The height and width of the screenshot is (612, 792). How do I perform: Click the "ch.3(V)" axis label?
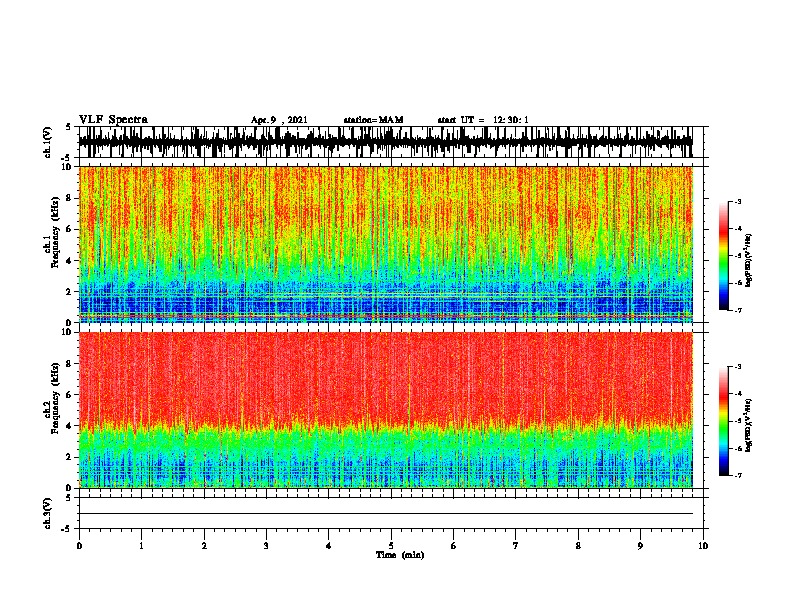pos(48,513)
